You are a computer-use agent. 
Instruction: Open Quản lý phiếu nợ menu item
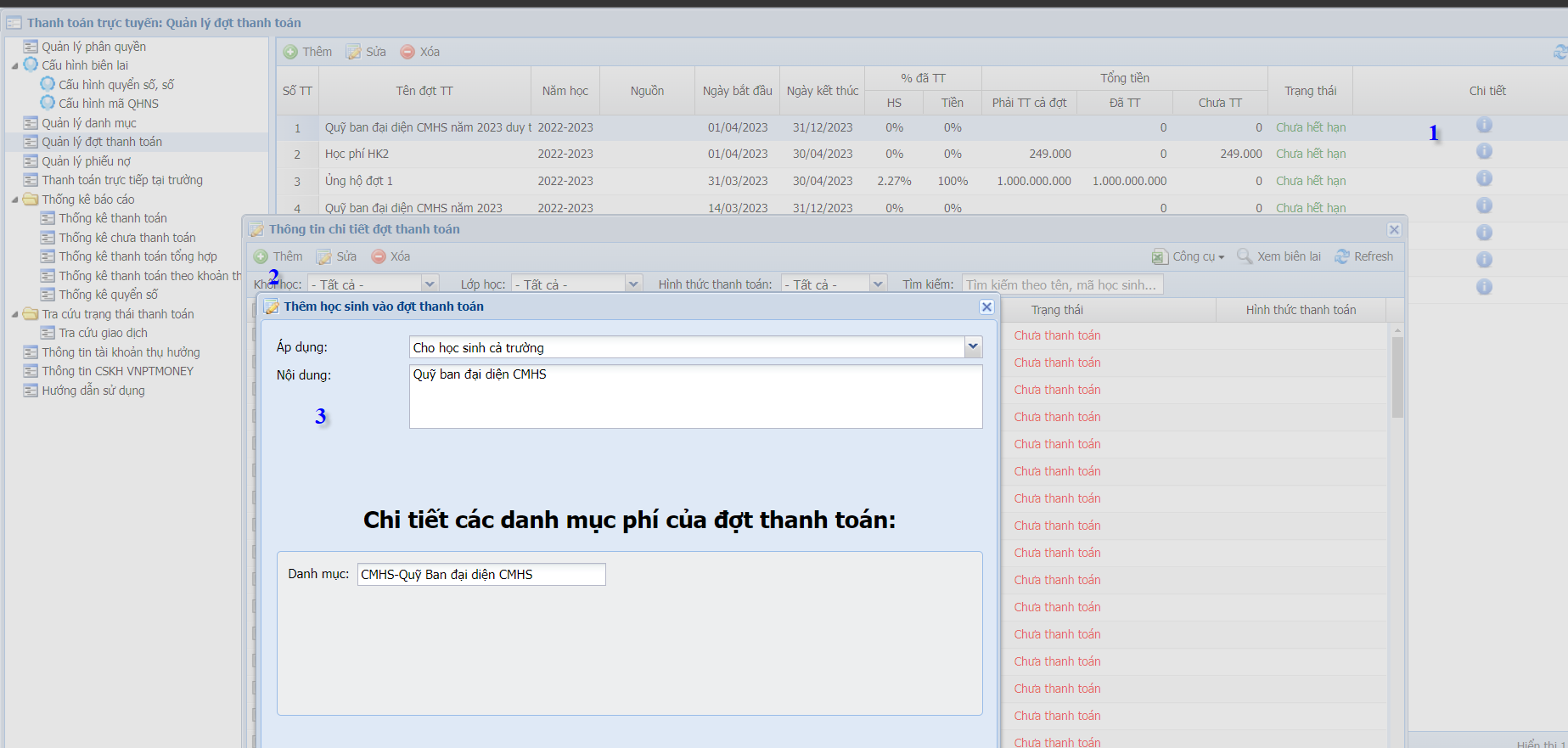[x=86, y=161]
